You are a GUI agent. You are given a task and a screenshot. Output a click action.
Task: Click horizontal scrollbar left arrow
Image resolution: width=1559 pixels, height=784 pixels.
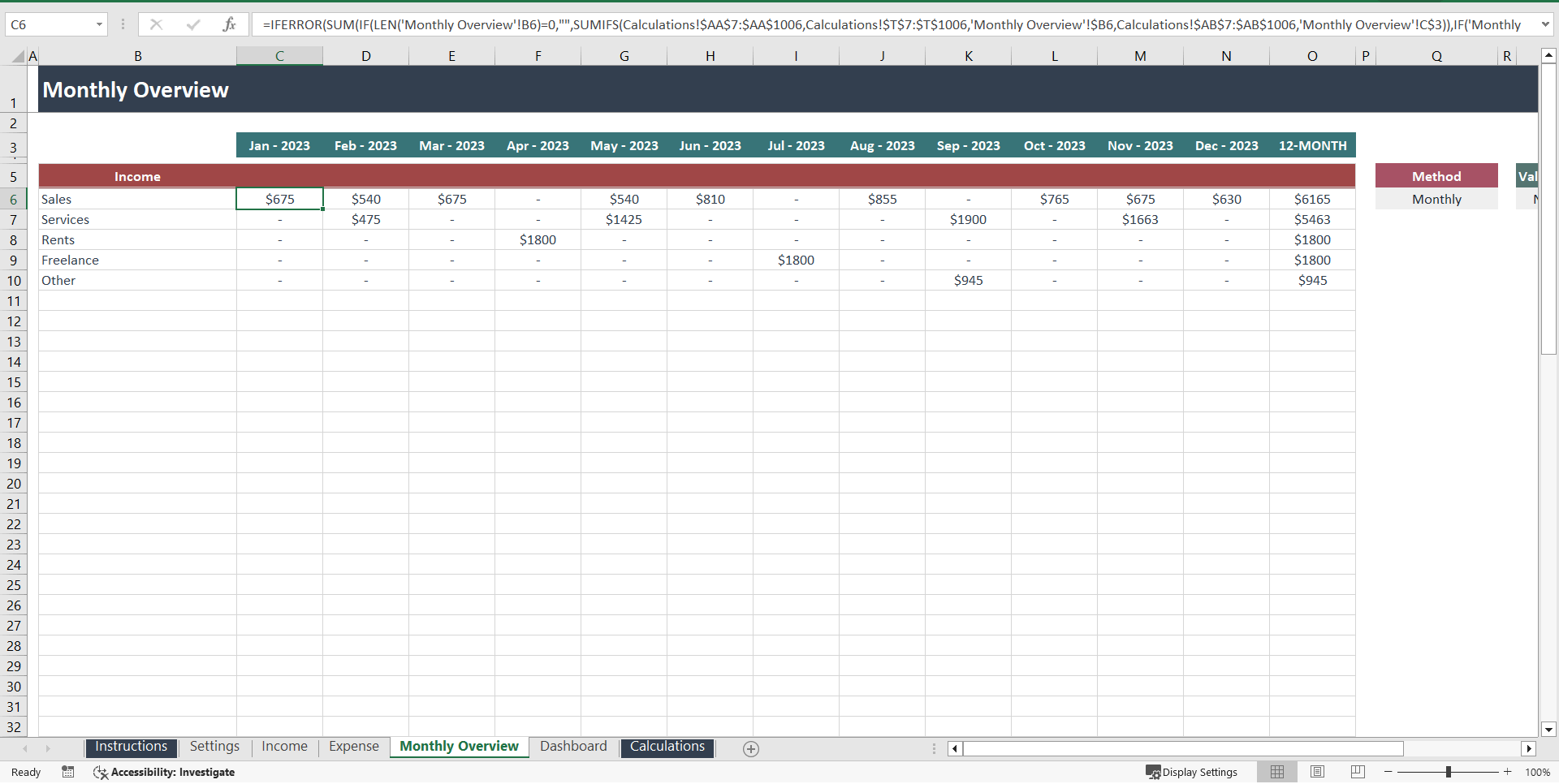tap(955, 748)
